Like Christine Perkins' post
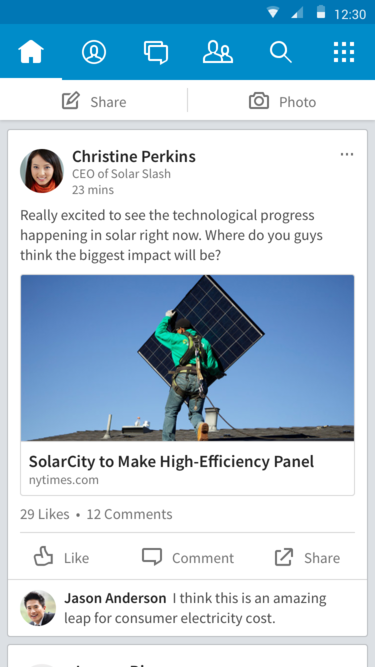 pyautogui.click(x=62, y=557)
